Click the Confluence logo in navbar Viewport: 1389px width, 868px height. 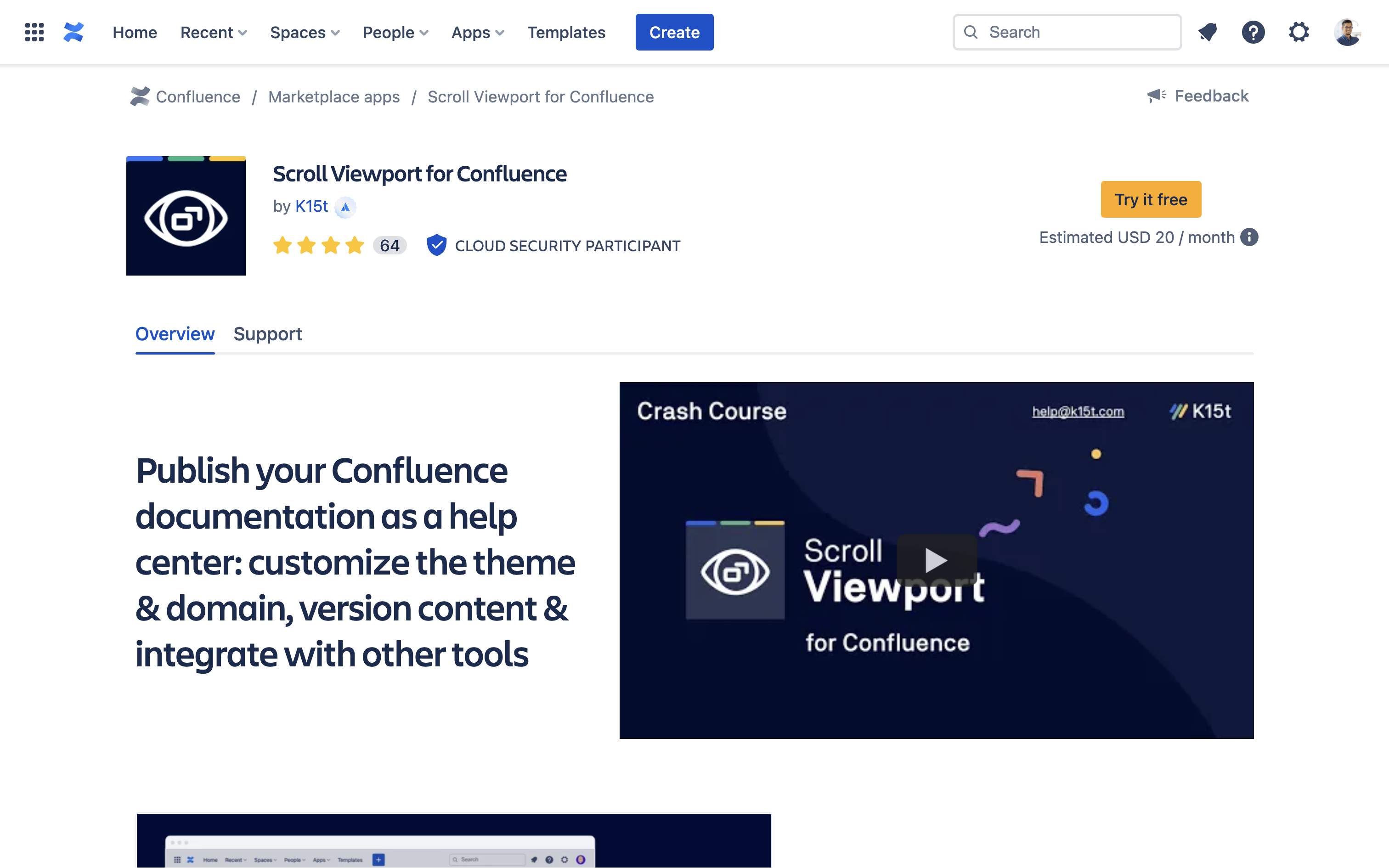(x=73, y=32)
